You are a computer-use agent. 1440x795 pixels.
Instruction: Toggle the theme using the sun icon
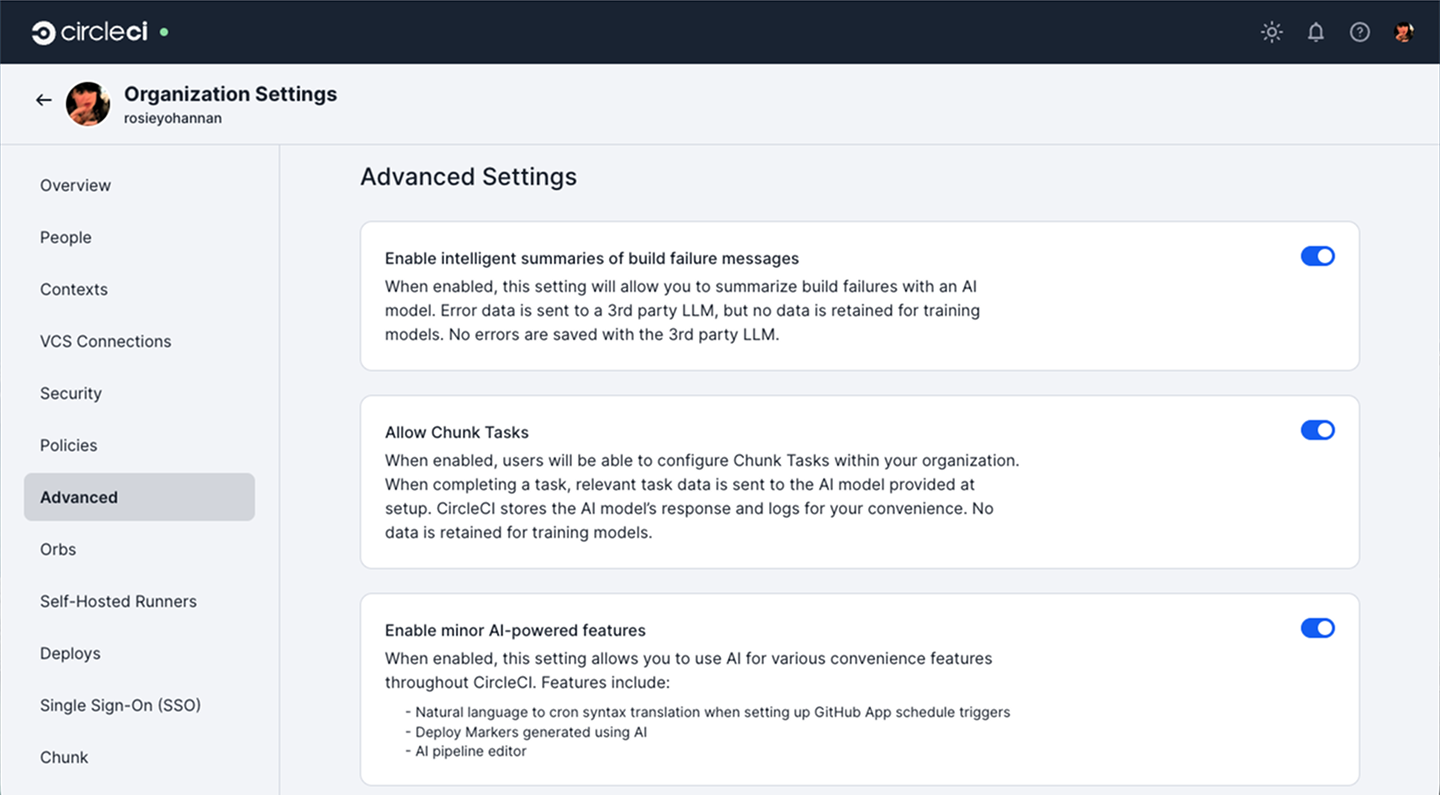tap(1271, 31)
